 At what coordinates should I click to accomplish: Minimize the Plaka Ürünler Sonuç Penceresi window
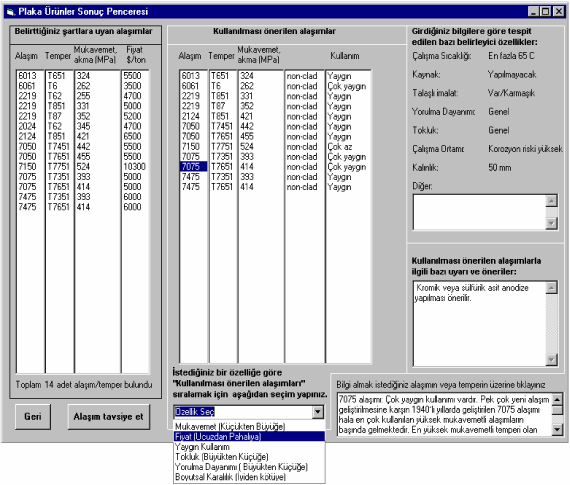click(x=533, y=12)
